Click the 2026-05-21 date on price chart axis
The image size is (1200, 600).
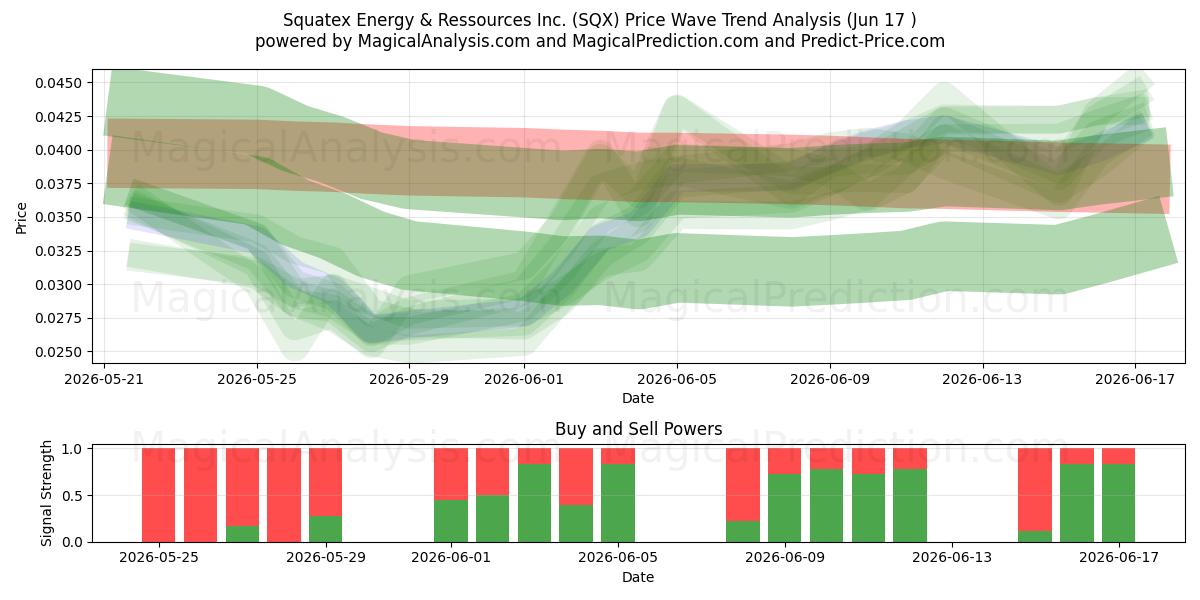tap(105, 379)
